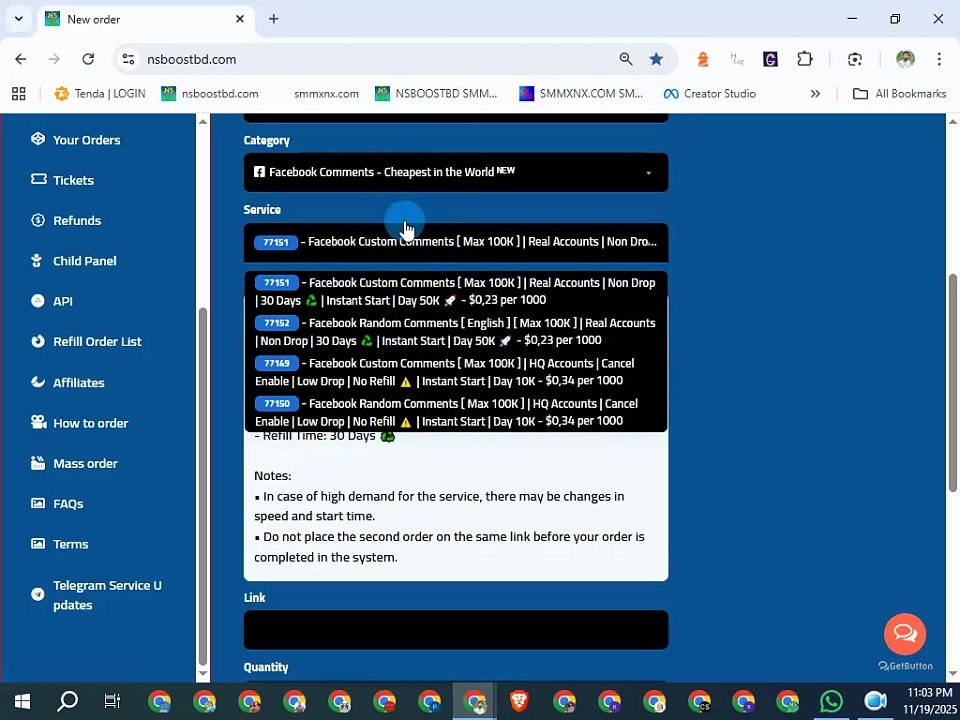Image resolution: width=960 pixels, height=720 pixels.
Task: Click the Link input field
Action: tap(456, 629)
